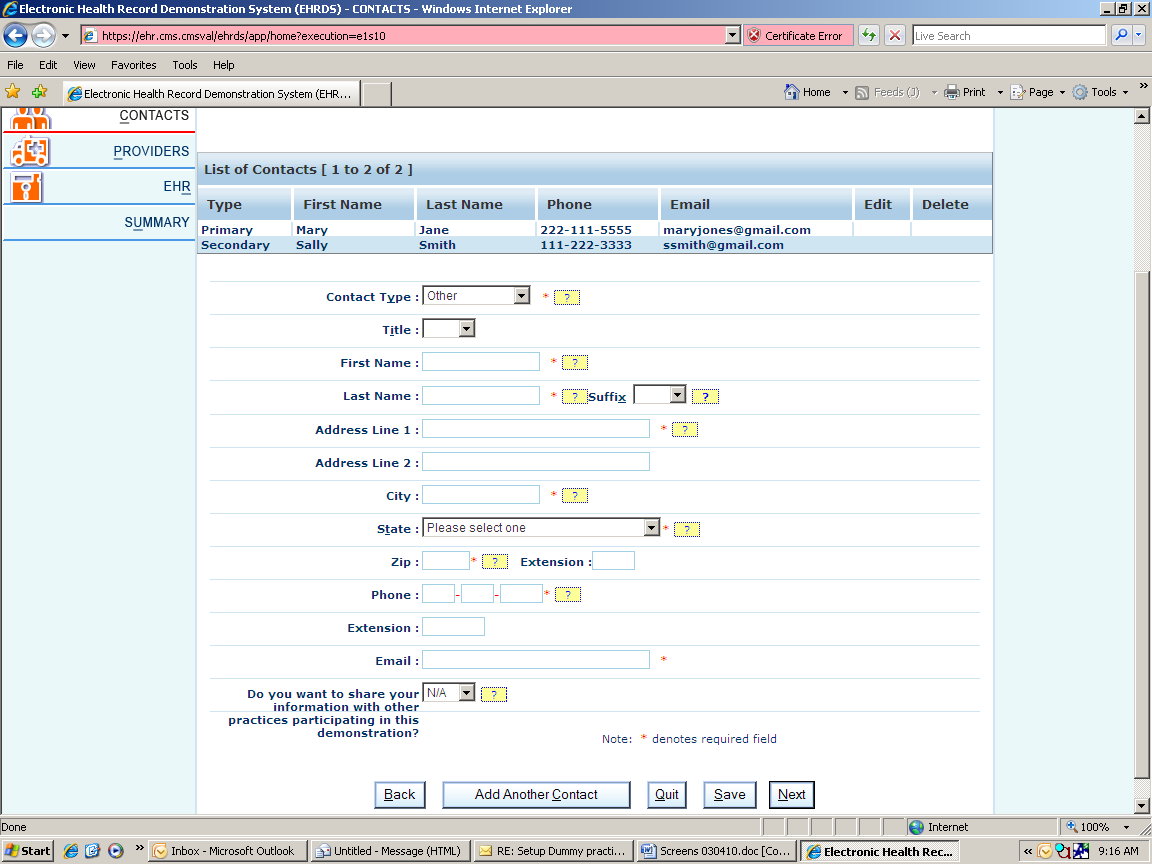Screen dimensions: 1152x864
Task: Open the Title dropdown
Action: (x=449, y=328)
